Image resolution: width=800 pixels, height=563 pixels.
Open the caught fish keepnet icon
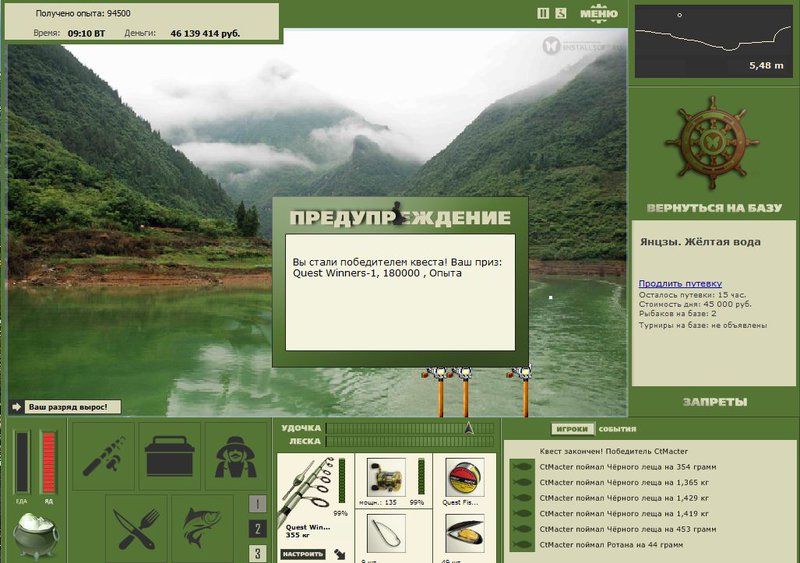[x=203, y=529]
